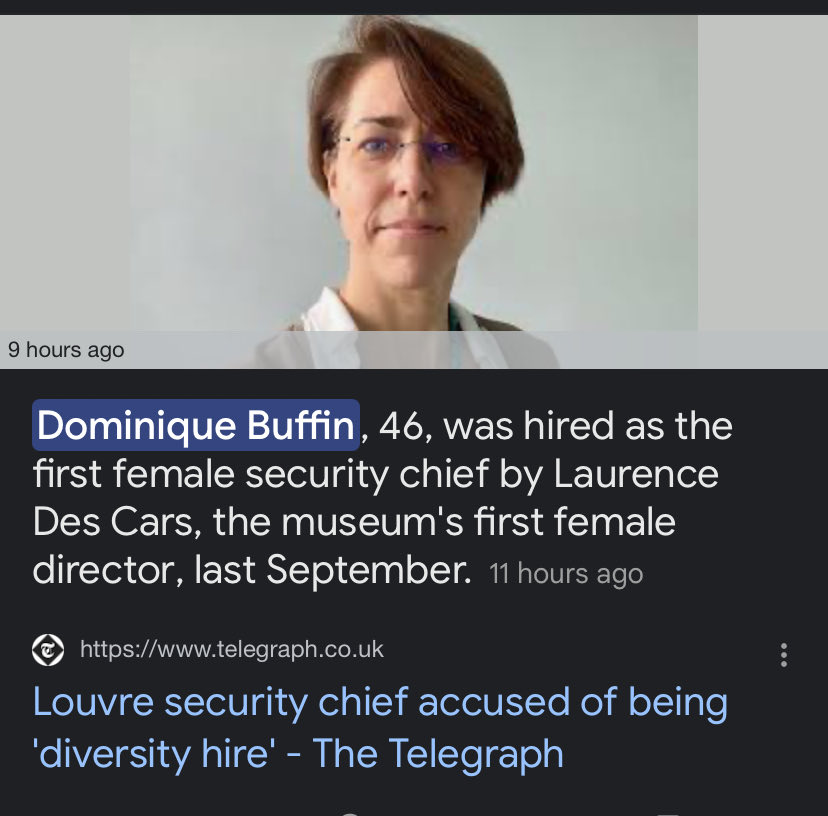Click the '9 hours ago' image timestamp
828x816 pixels.
[66, 350]
